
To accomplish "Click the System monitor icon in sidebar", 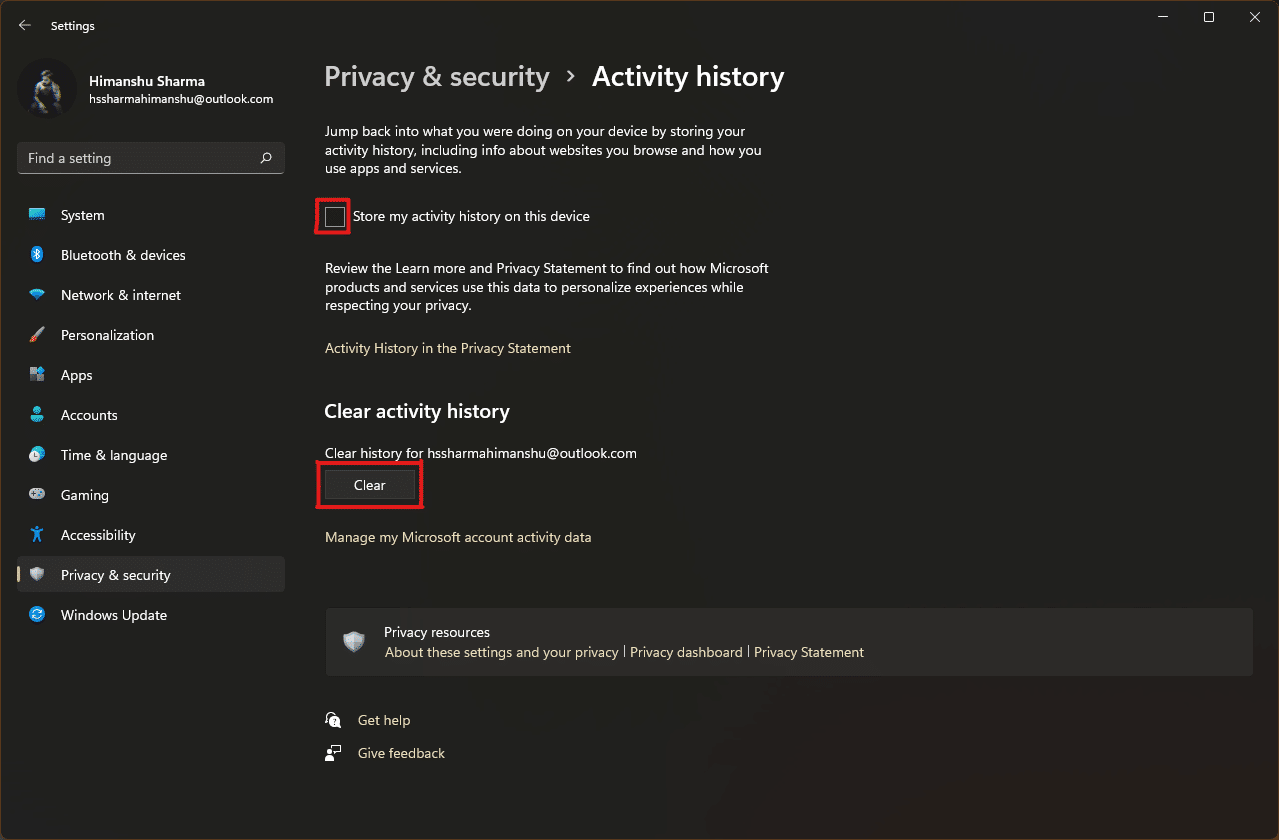I will click(x=37, y=215).
